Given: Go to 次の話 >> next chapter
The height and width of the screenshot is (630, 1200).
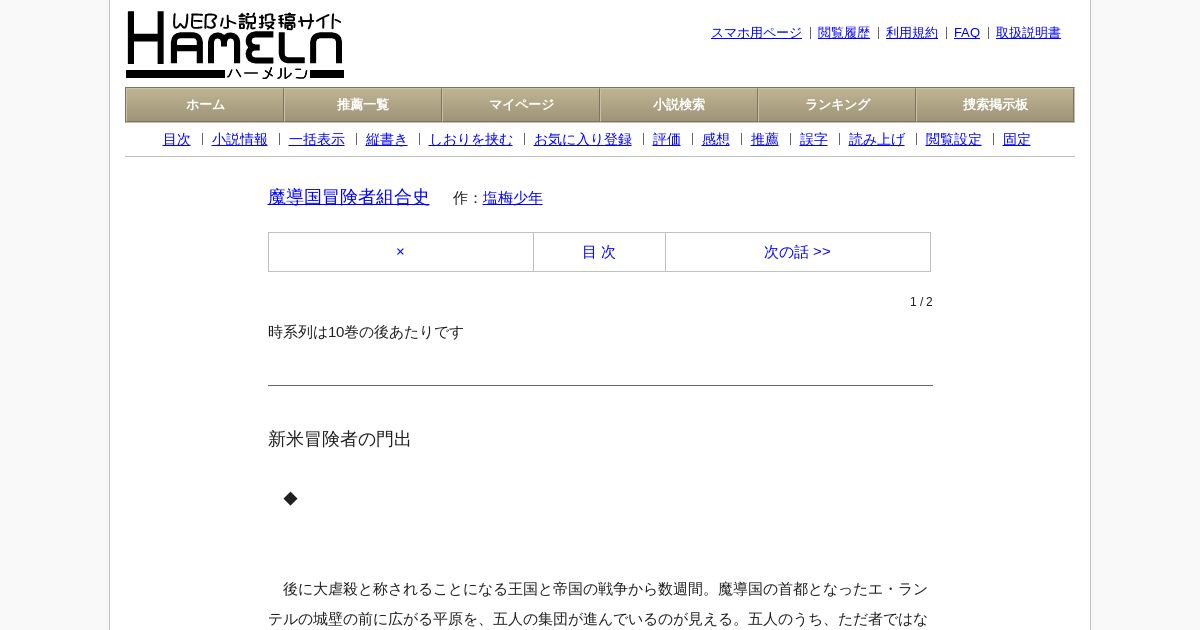Looking at the screenshot, I should click(x=797, y=252).
